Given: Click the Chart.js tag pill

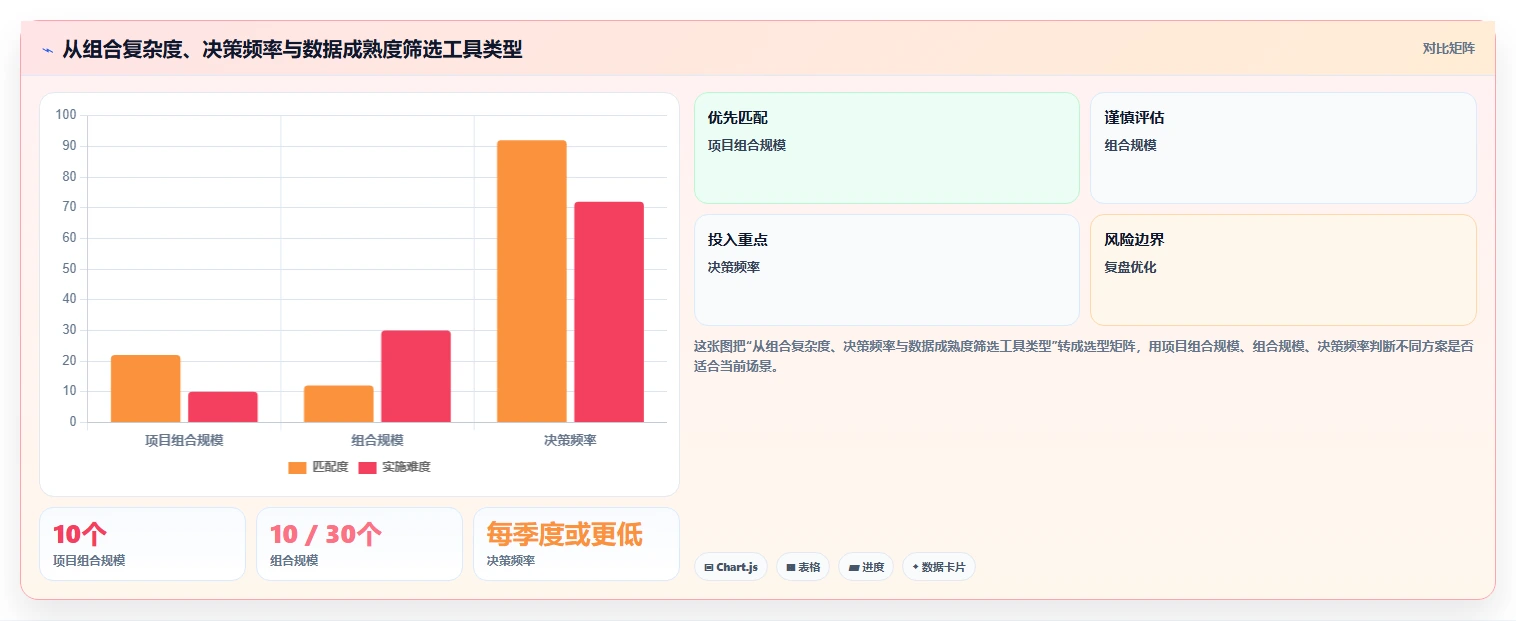Looking at the screenshot, I should tap(731, 567).
